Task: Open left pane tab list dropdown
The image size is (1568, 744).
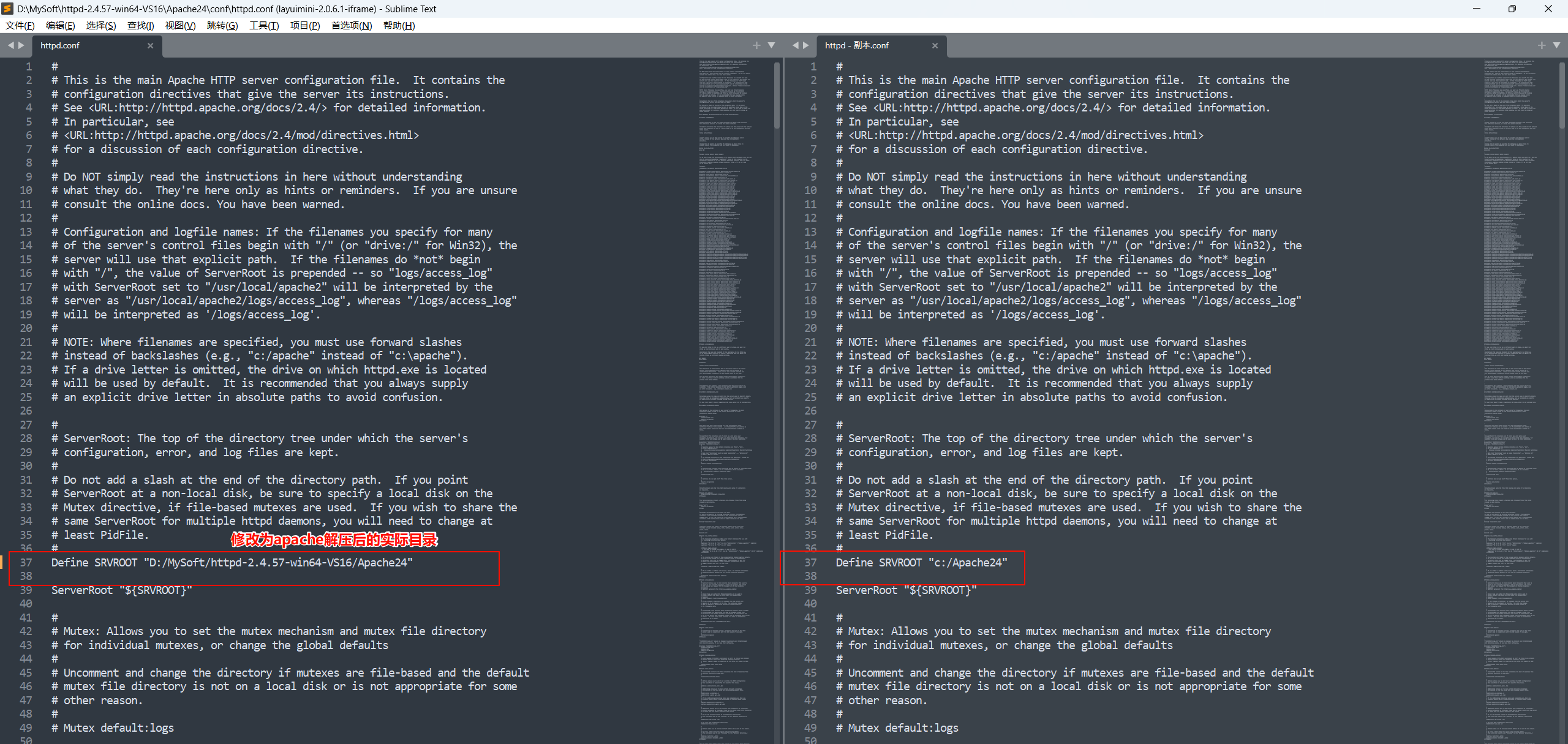Action: 771,45
